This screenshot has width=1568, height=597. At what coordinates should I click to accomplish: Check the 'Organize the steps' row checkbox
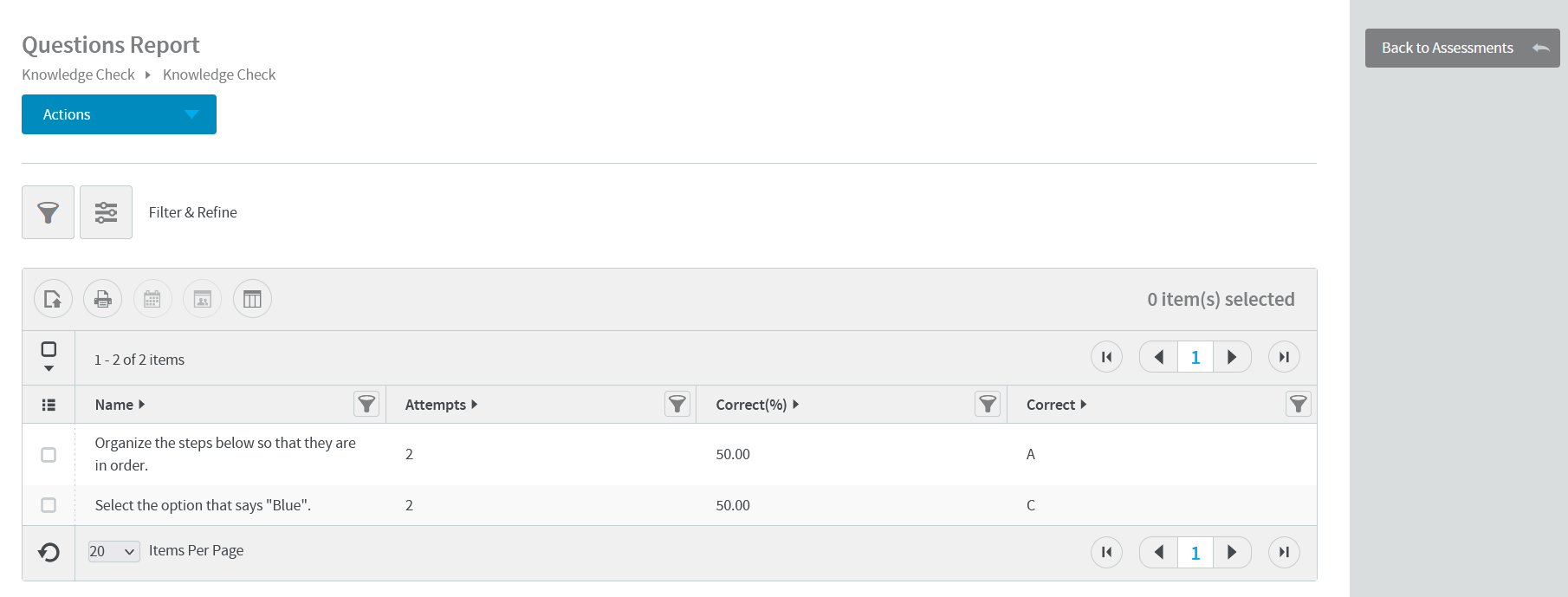point(49,455)
